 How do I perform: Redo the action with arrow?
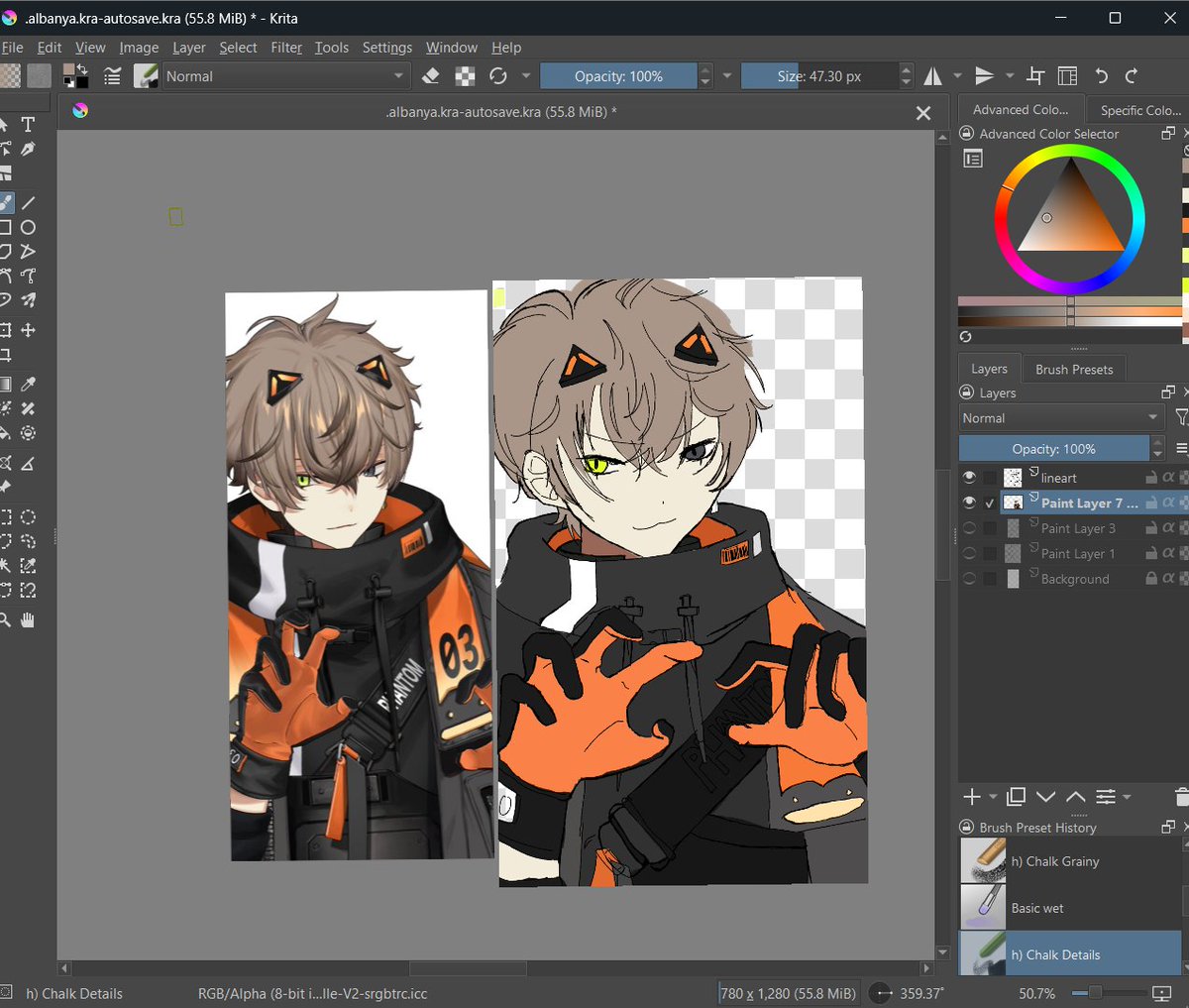pyautogui.click(x=1132, y=76)
